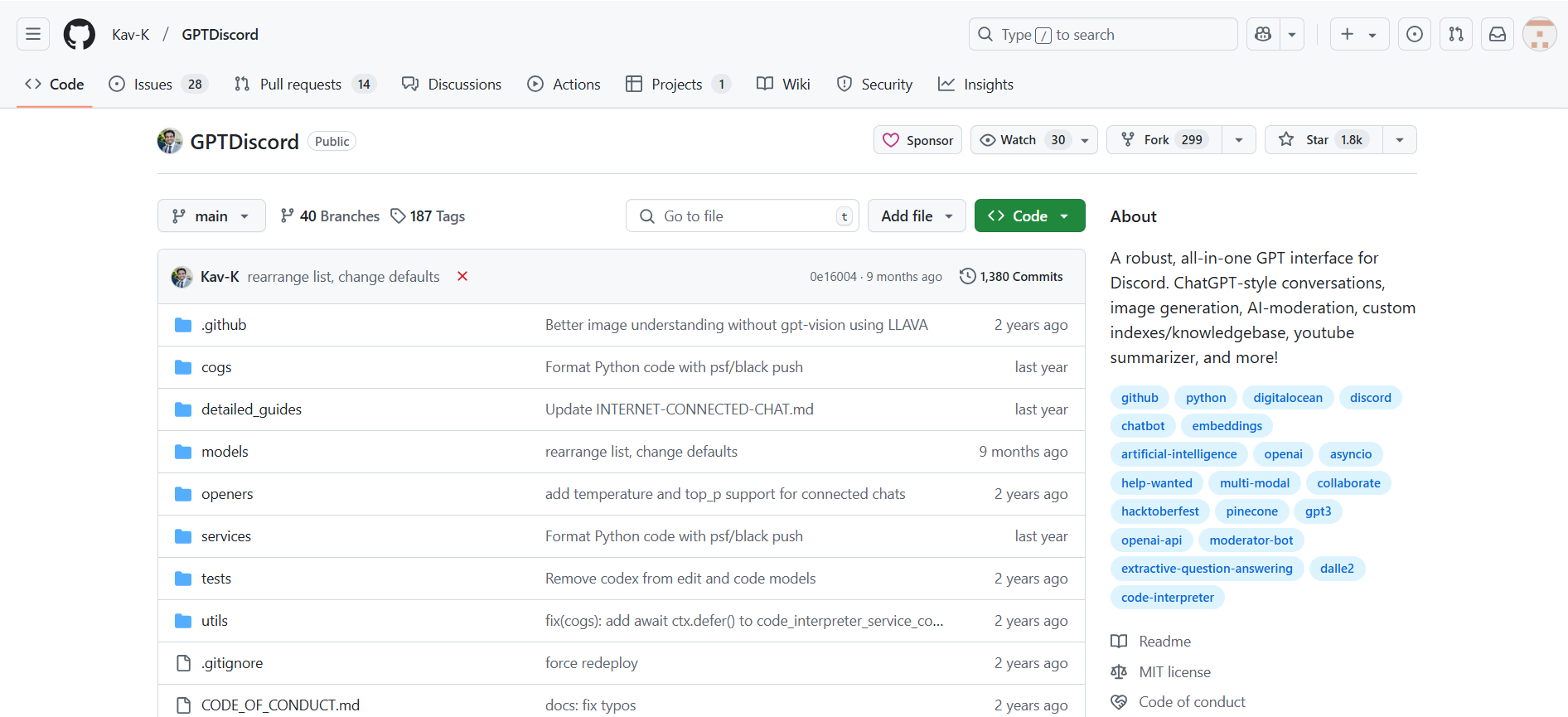Open the hamburger navigation menu

point(33,34)
